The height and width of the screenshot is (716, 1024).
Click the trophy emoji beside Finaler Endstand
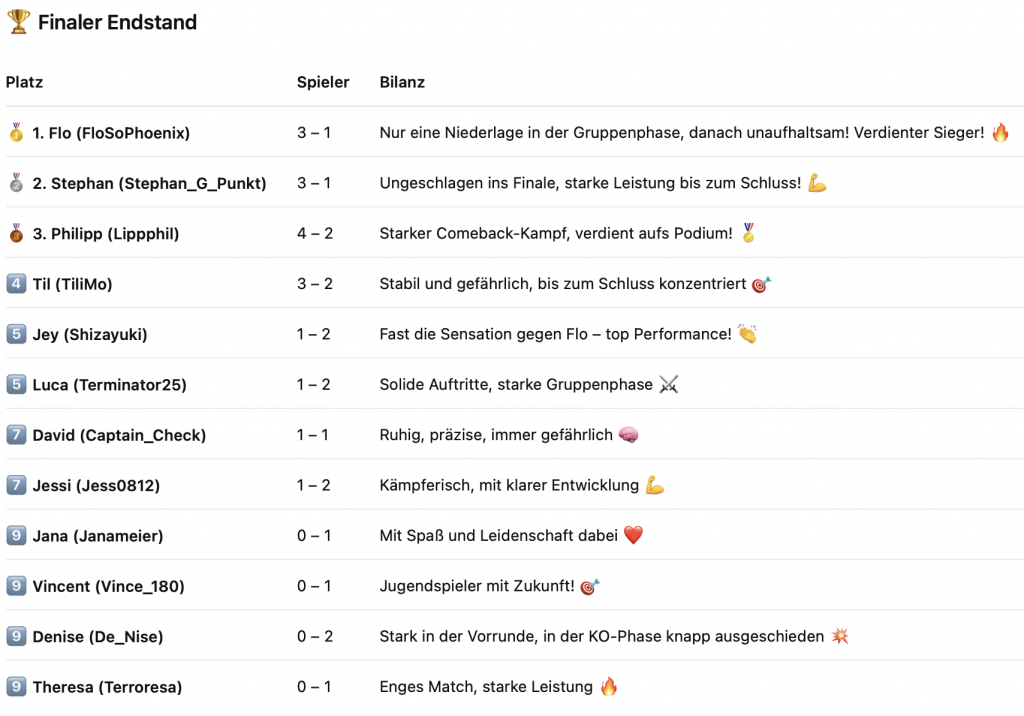tap(18, 22)
